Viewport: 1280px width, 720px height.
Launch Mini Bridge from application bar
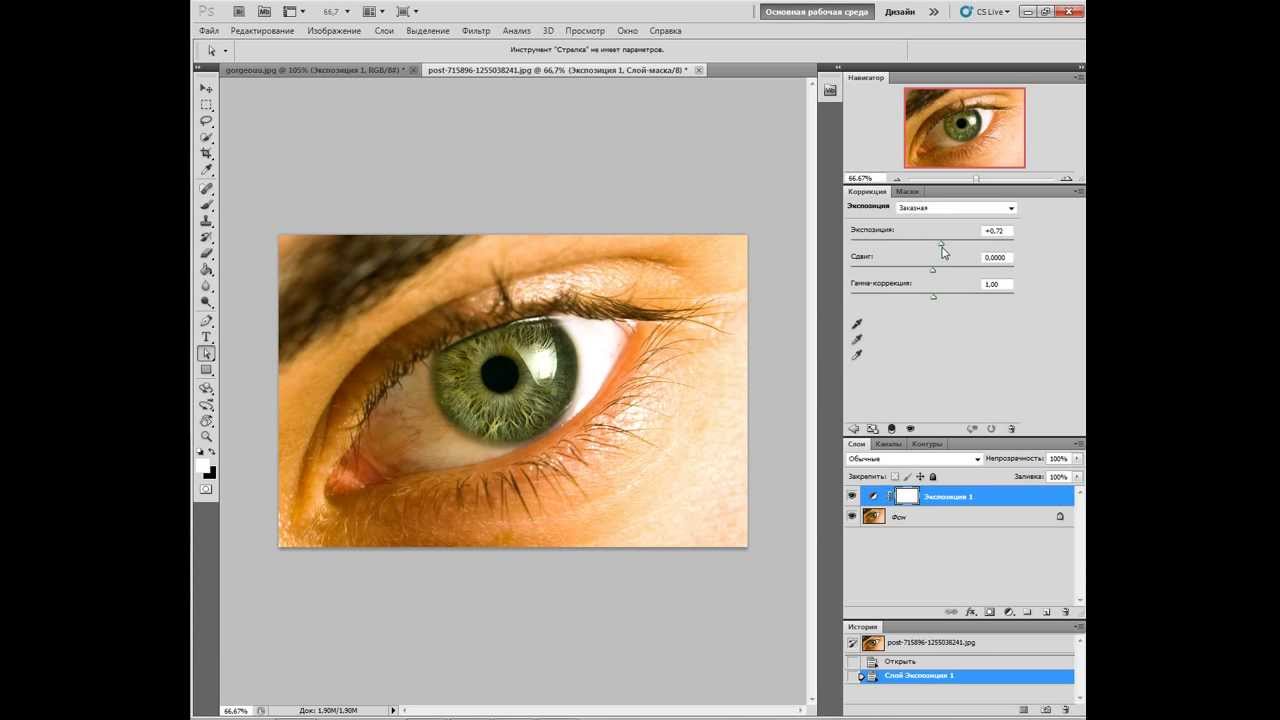click(264, 11)
